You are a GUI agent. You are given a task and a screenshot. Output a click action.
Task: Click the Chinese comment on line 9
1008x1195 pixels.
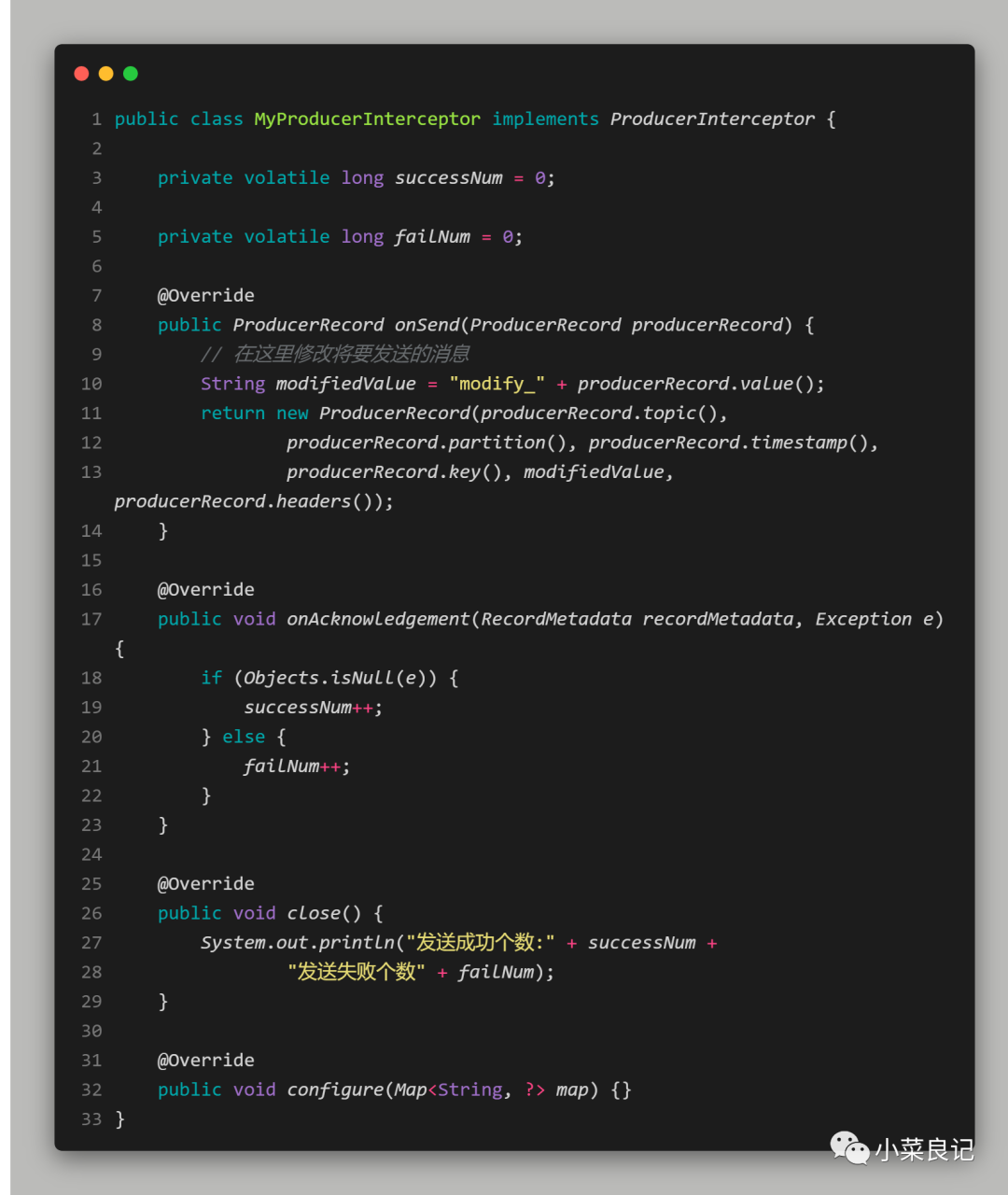pos(335,354)
